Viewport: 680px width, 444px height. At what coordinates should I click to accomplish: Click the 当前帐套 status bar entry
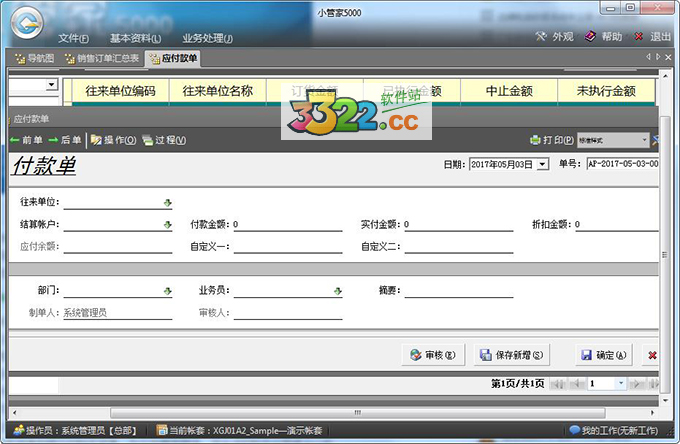tap(239, 431)
